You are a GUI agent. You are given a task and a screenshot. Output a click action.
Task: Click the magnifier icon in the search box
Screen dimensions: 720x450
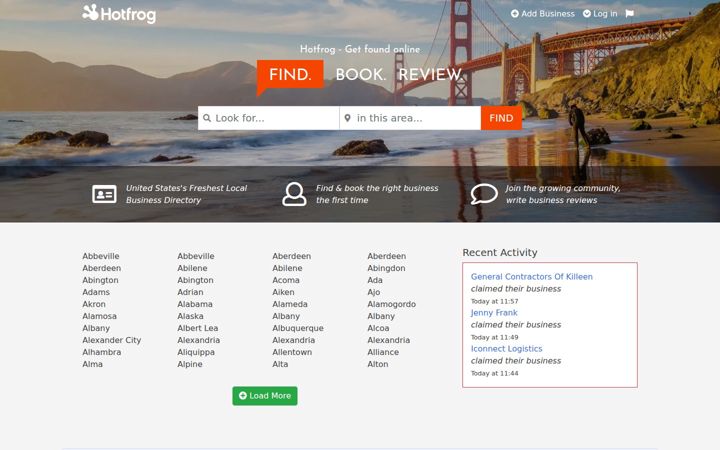pos(207,118)
